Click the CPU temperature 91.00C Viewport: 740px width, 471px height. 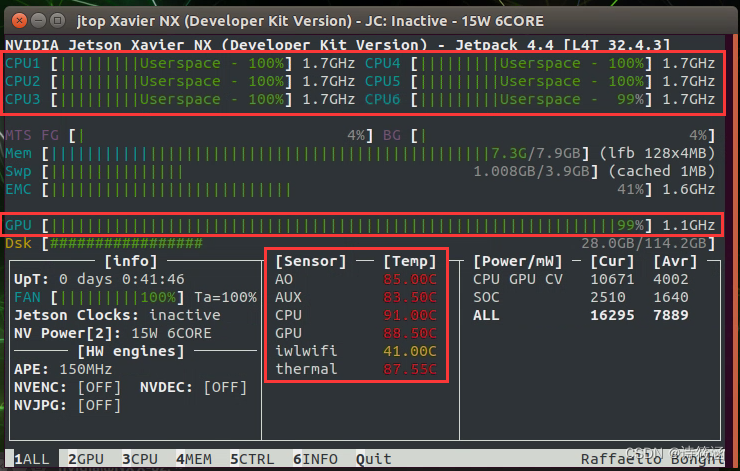[x=410, y=315]
